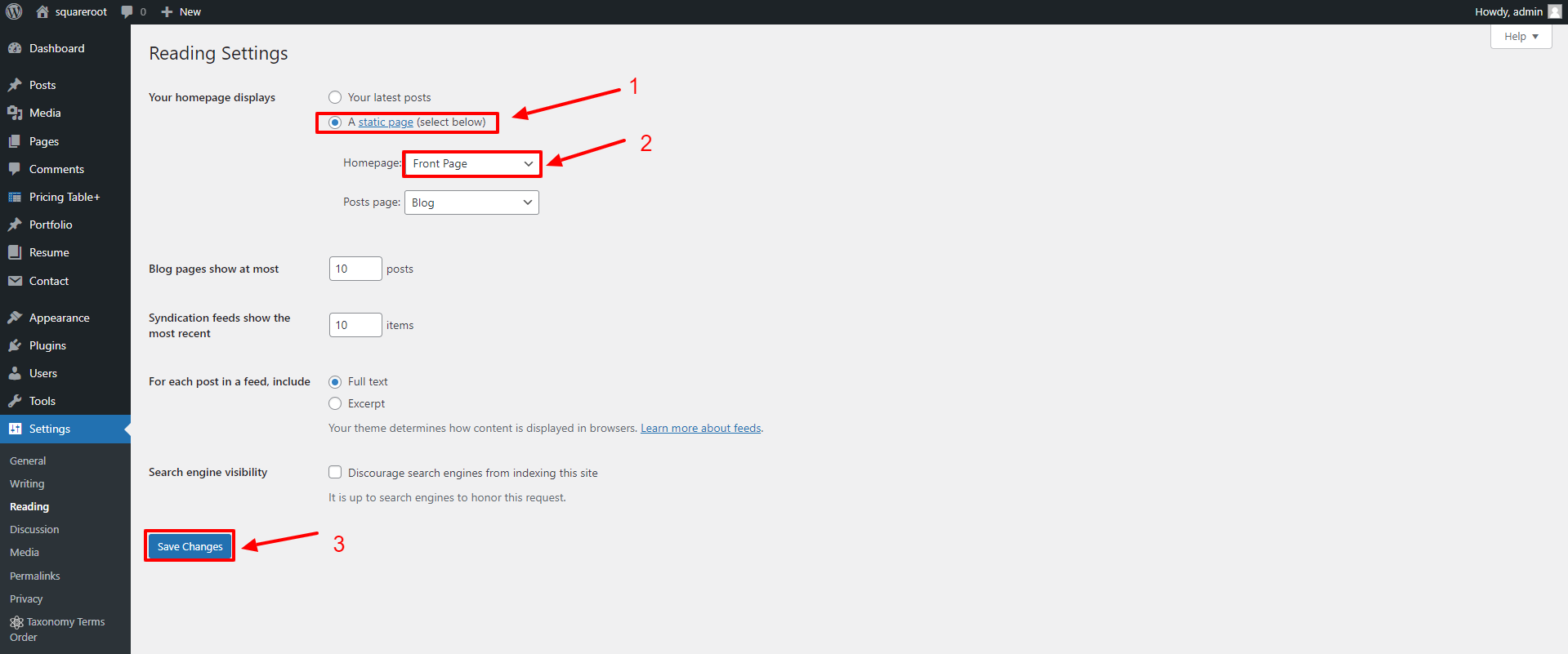Click the Media sidebar icon
The image size is (1568, 654).
pyautogui.click(x=15, y=113)
